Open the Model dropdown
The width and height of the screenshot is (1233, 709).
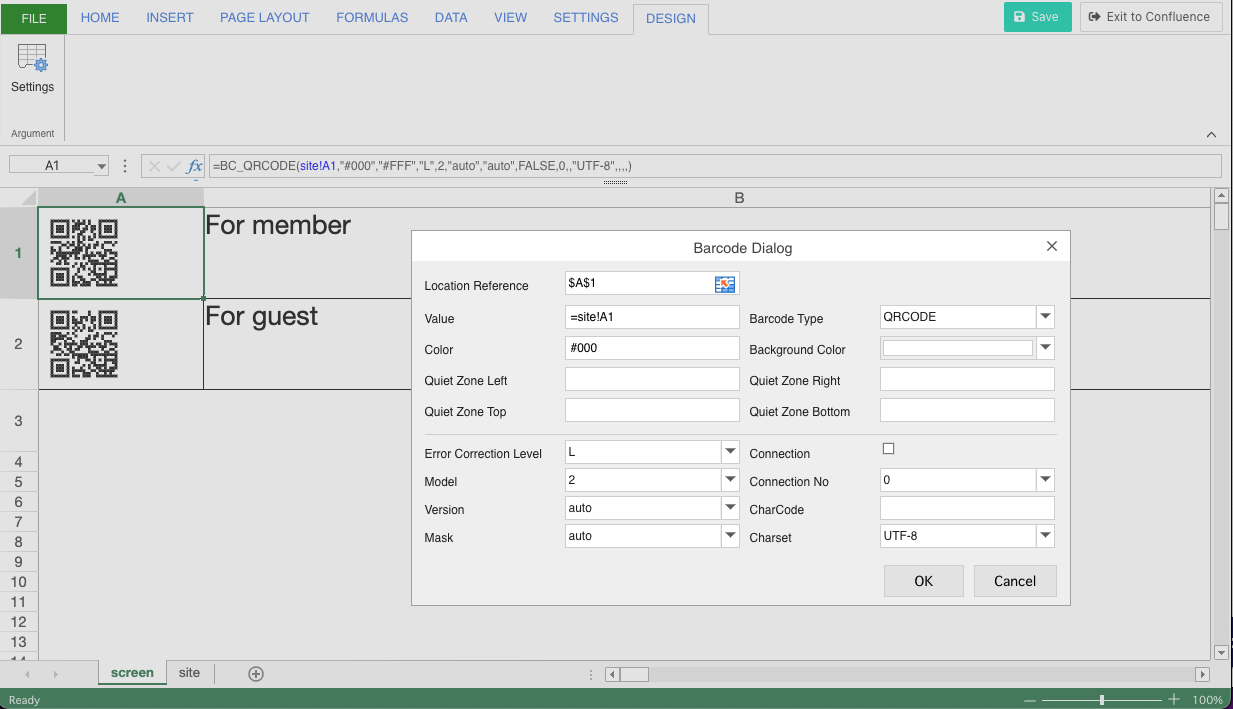pyautogui.click(x=730, y=480)
